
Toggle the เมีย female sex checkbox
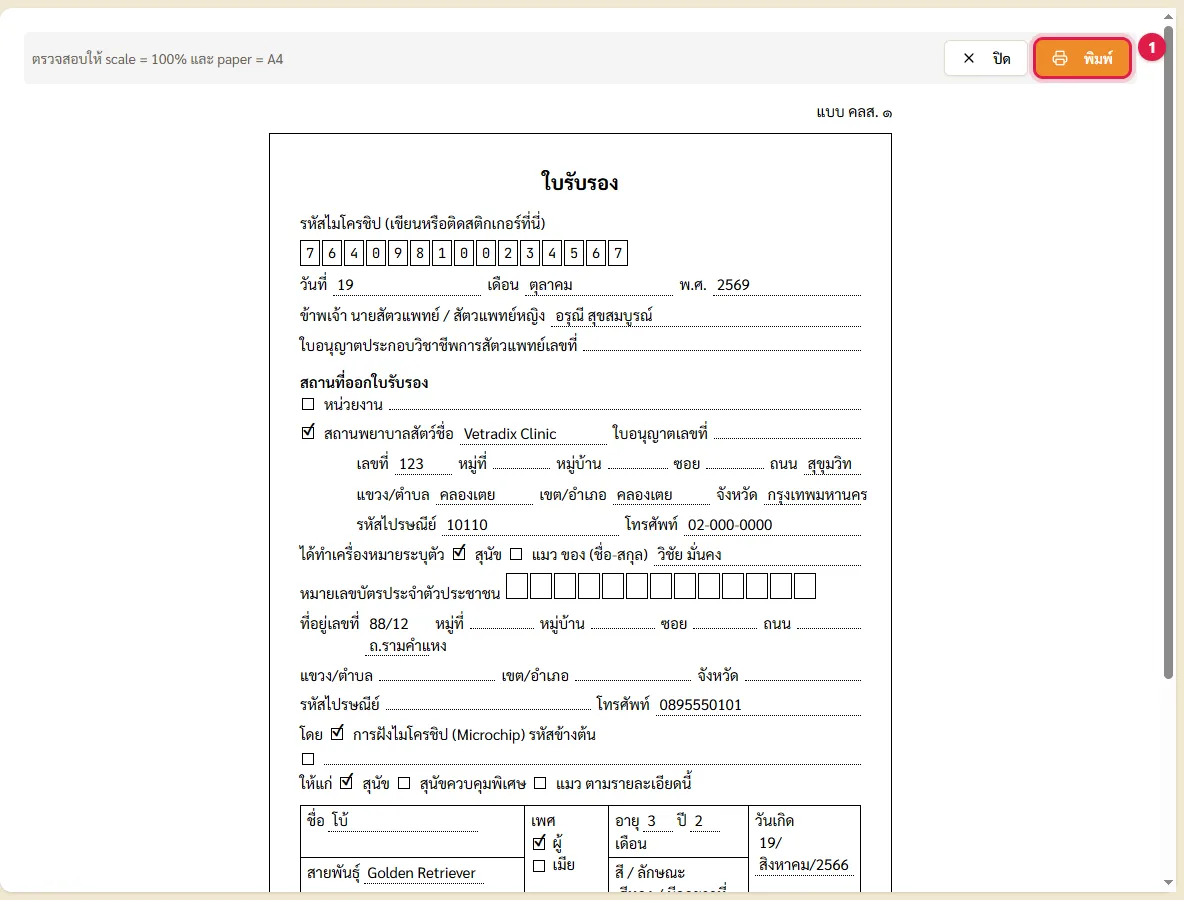(539, 866)
